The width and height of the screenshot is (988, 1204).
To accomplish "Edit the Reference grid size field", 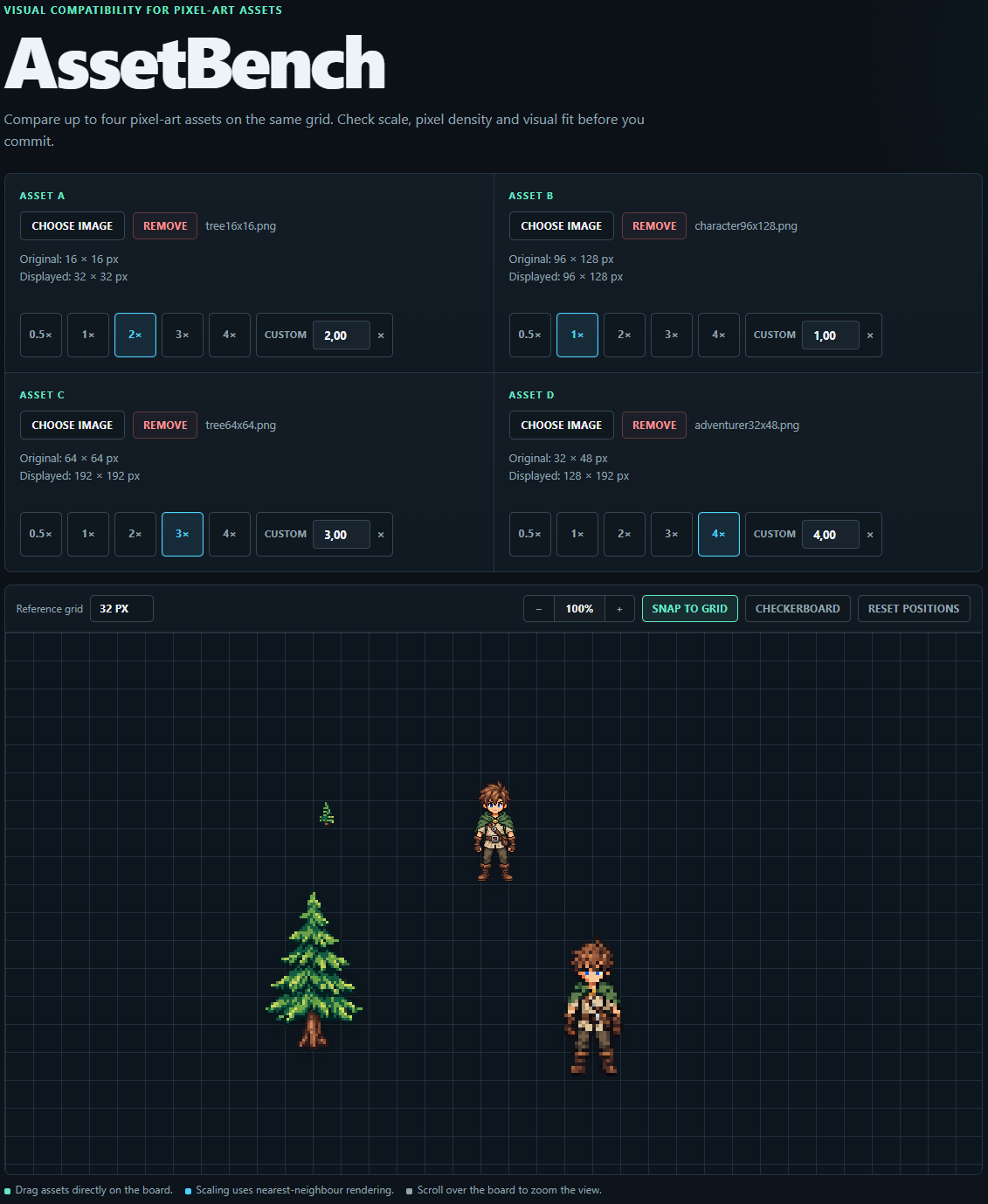I will click(x=121, y=609).
